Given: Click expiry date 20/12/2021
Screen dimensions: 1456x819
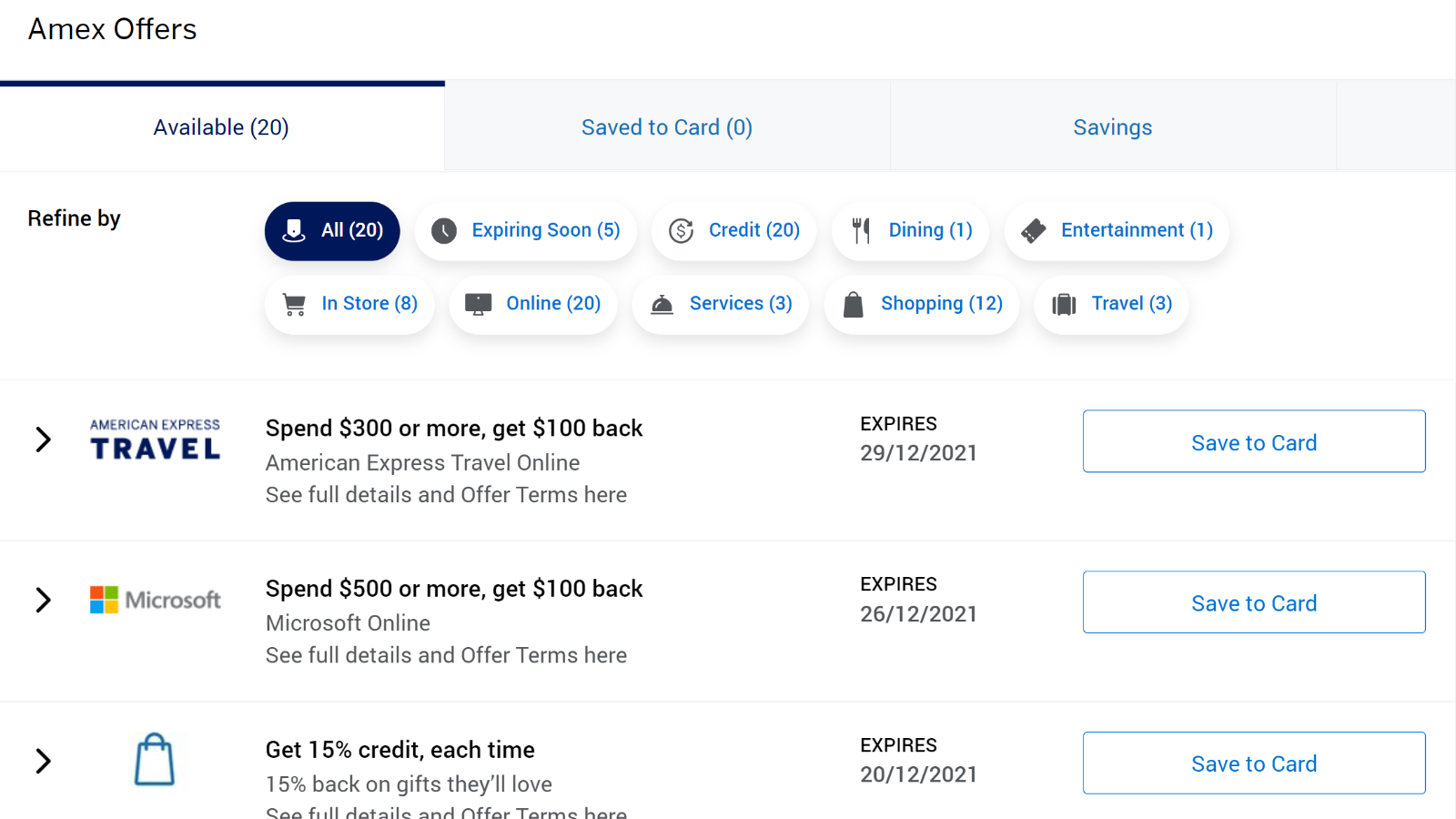Looking at the screenshot, I should click(x=918, y=774).
